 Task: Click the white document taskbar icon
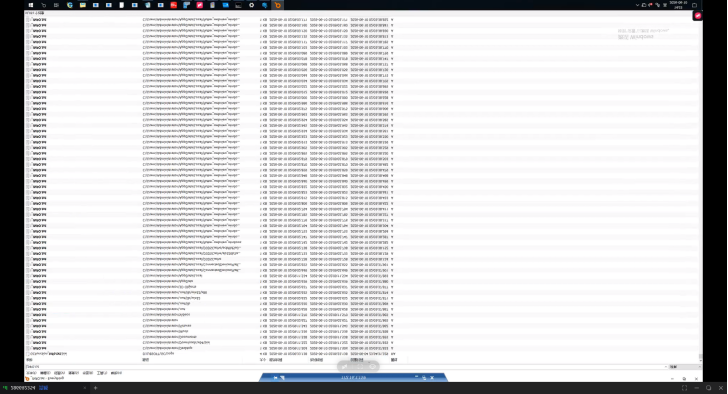(122, 5)
